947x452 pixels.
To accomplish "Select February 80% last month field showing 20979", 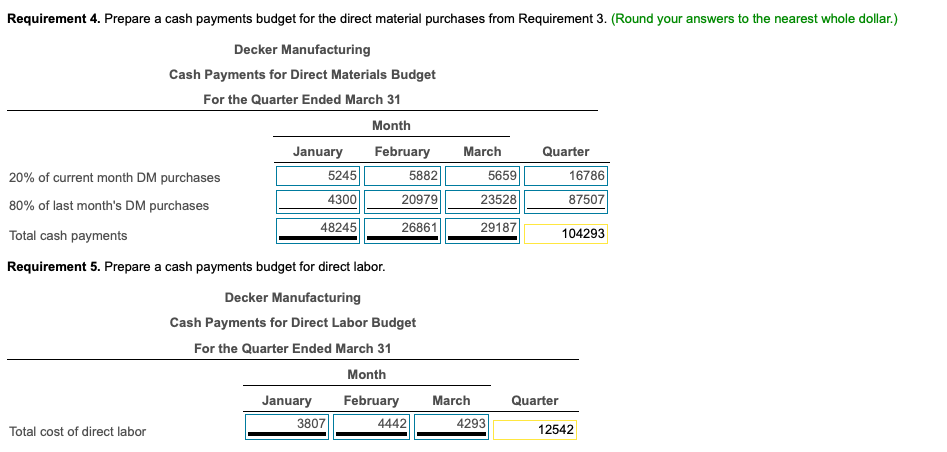I will [403, 202].
